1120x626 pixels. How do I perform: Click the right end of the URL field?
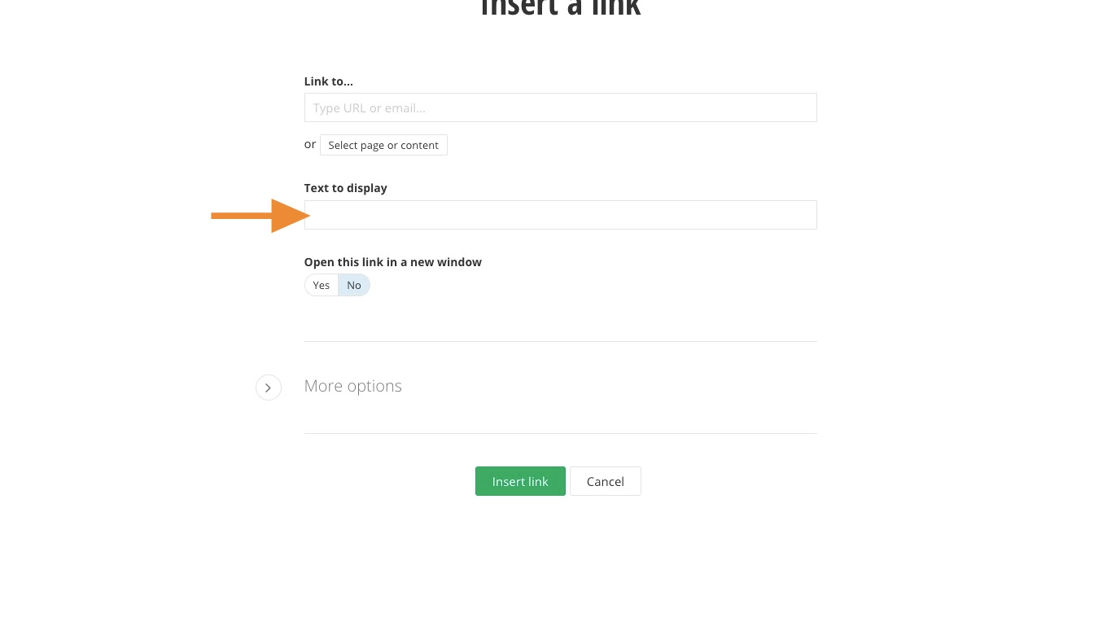point(800,108)
